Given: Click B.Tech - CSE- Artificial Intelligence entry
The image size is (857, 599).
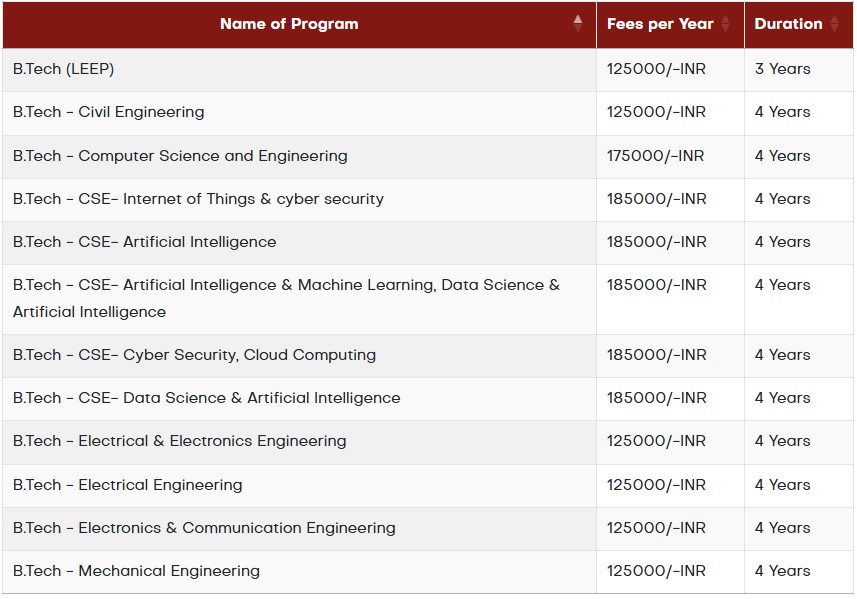Looking at the screenshot, I should tap(145, 242).
